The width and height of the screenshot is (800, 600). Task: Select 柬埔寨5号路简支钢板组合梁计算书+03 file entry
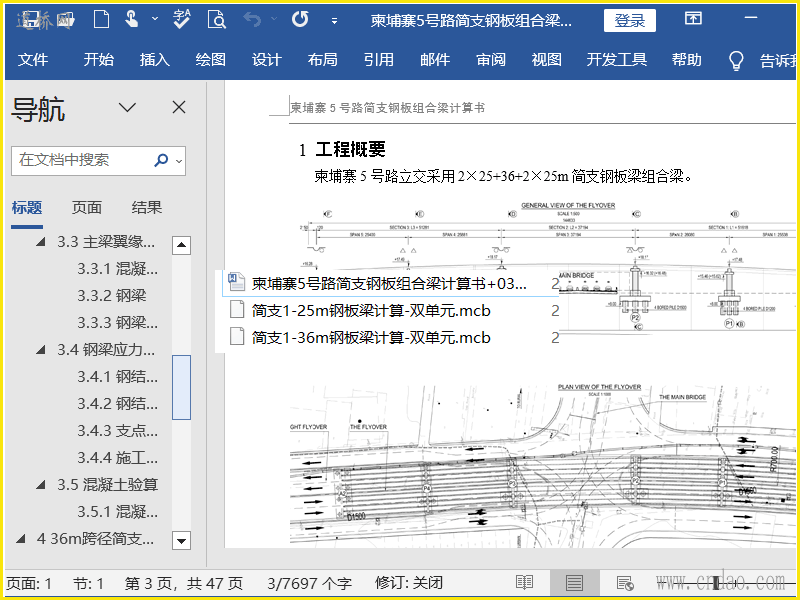389,283
